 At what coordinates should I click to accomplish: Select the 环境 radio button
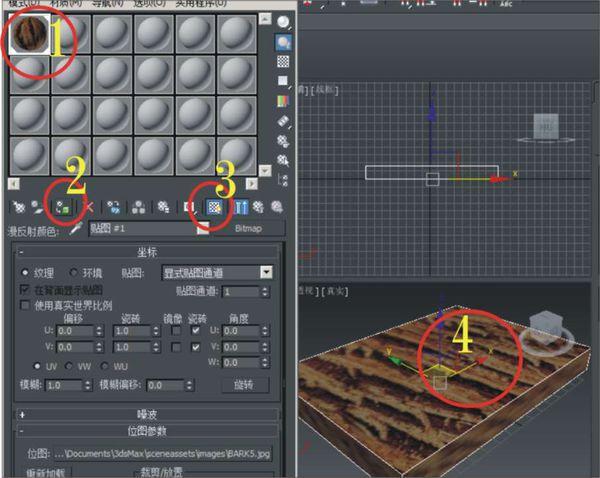coord(74,272)
